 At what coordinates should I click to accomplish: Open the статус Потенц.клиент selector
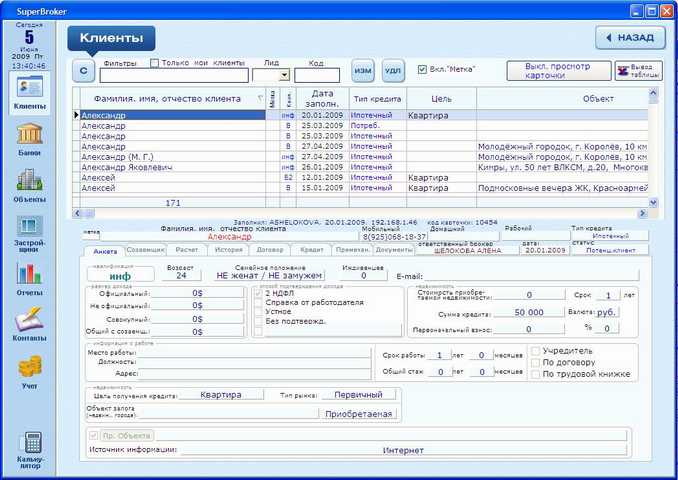coord(611,250)
